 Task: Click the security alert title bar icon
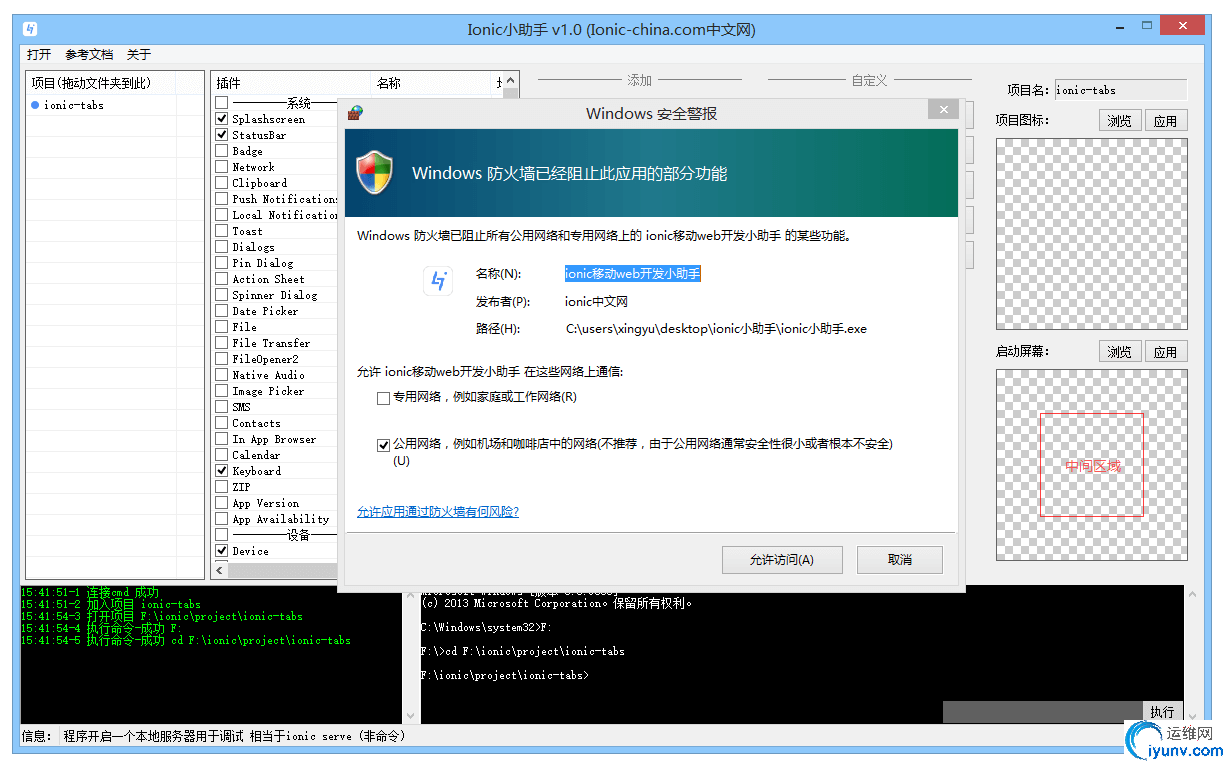click(354, 113)
